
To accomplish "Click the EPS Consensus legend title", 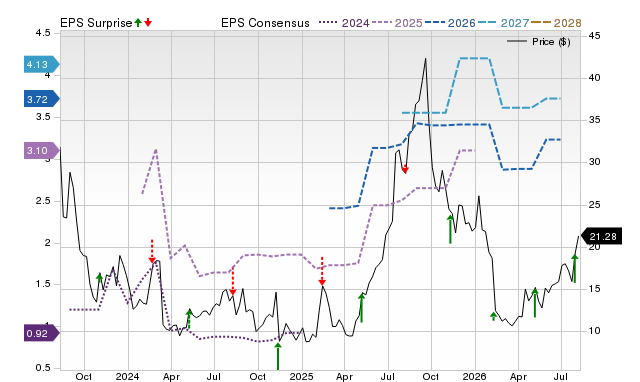I will click(x=265, y=23).
